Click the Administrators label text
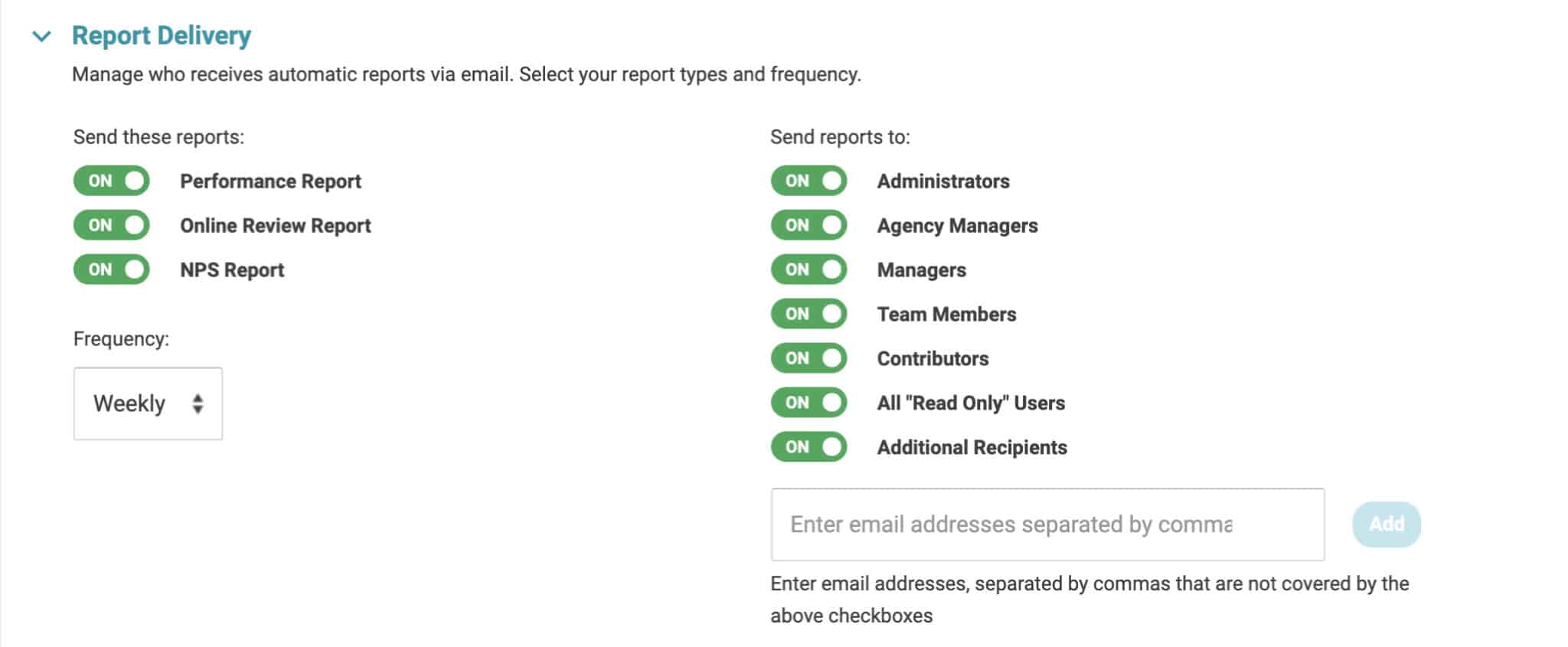 (x=943, y=181)
